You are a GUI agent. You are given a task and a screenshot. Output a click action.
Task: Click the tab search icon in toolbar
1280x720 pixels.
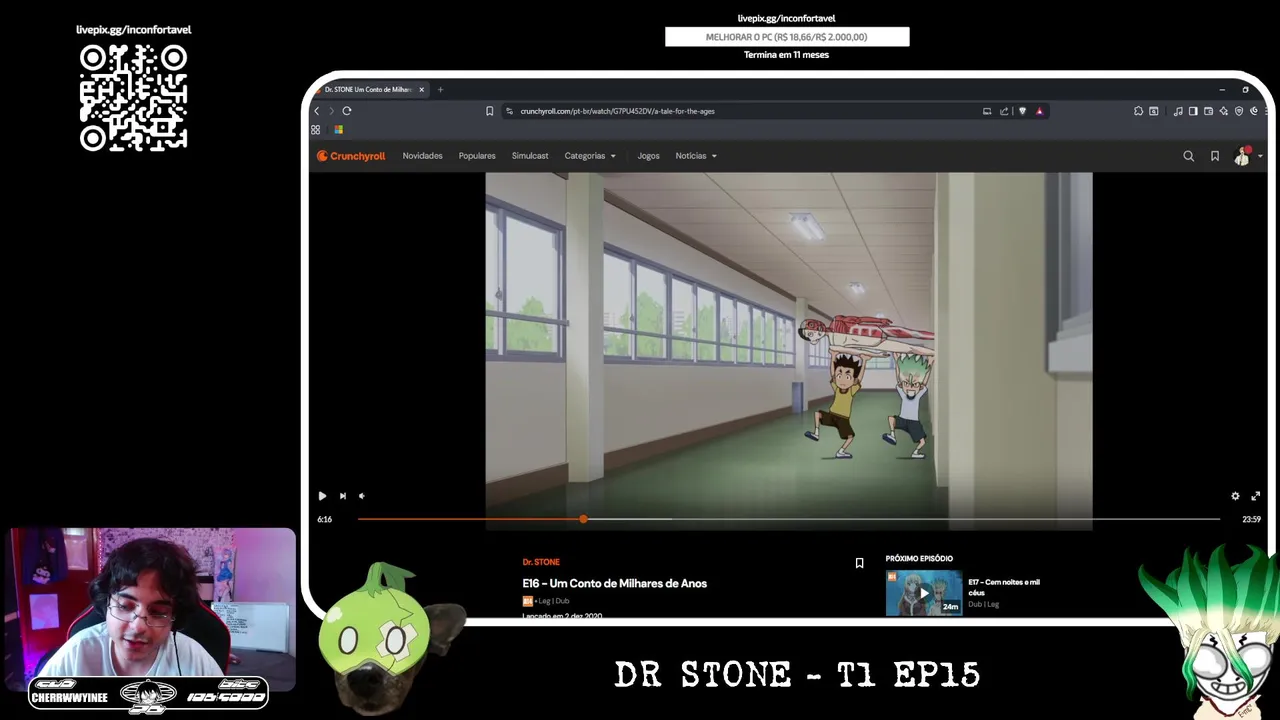1154,111
